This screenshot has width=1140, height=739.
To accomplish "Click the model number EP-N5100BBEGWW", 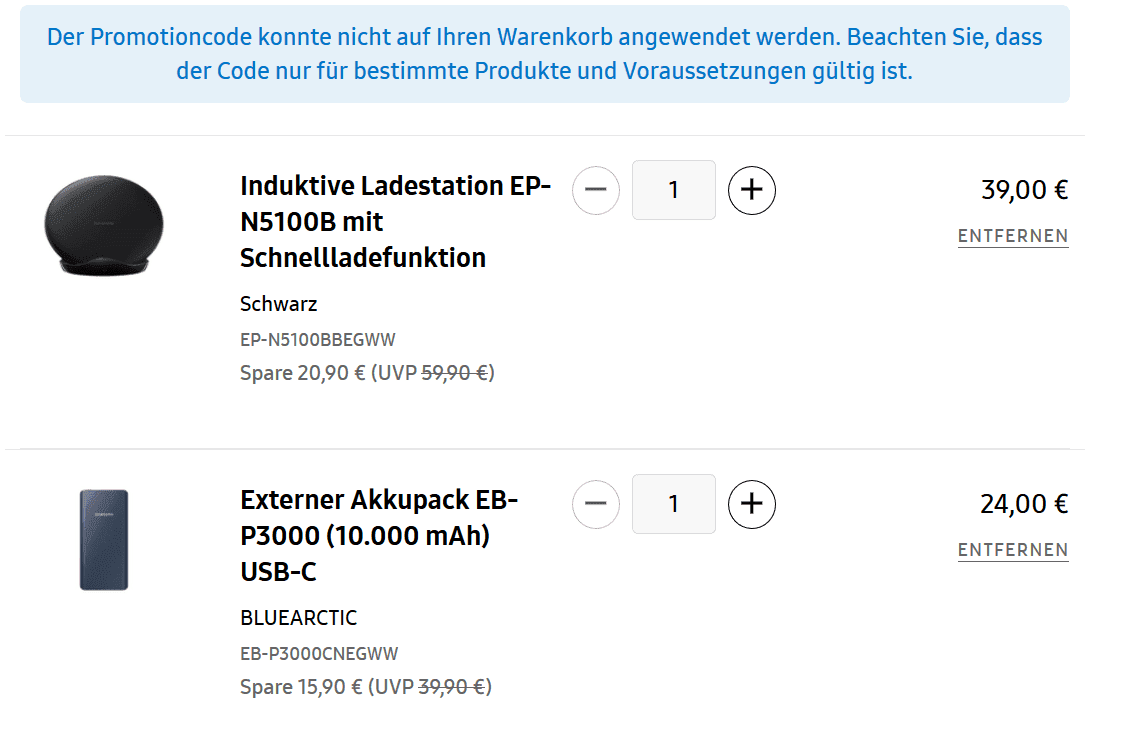I will click(318, 340).
